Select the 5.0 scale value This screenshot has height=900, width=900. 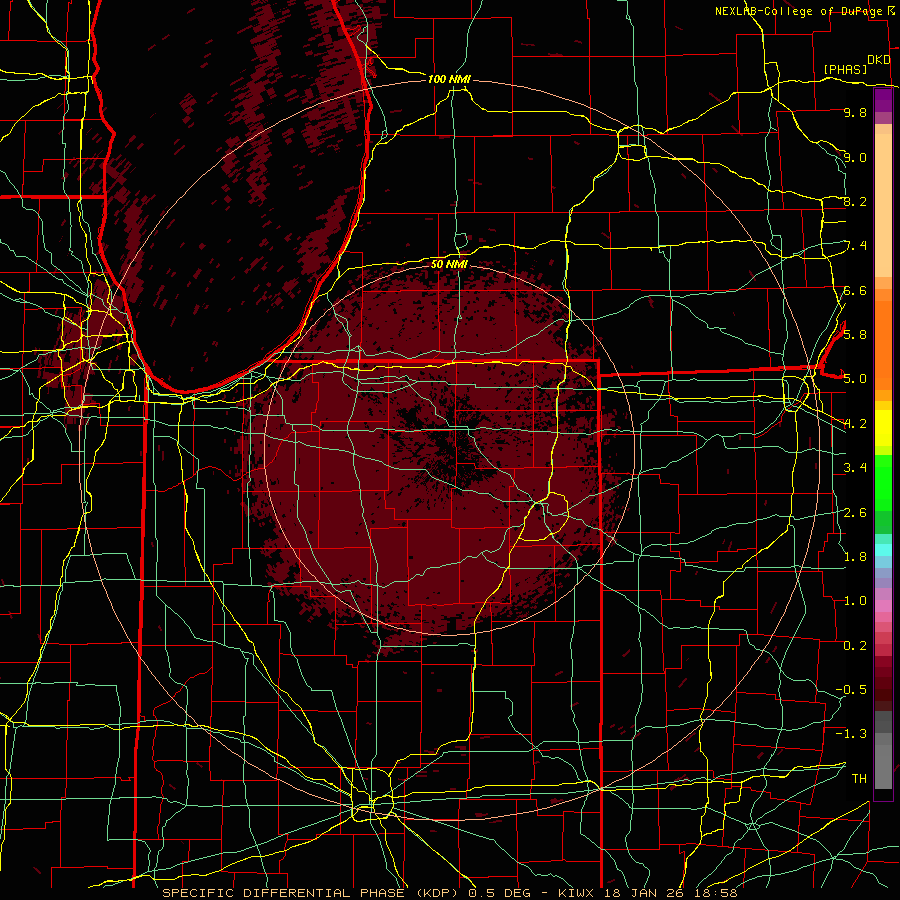(x=855, y=378)
